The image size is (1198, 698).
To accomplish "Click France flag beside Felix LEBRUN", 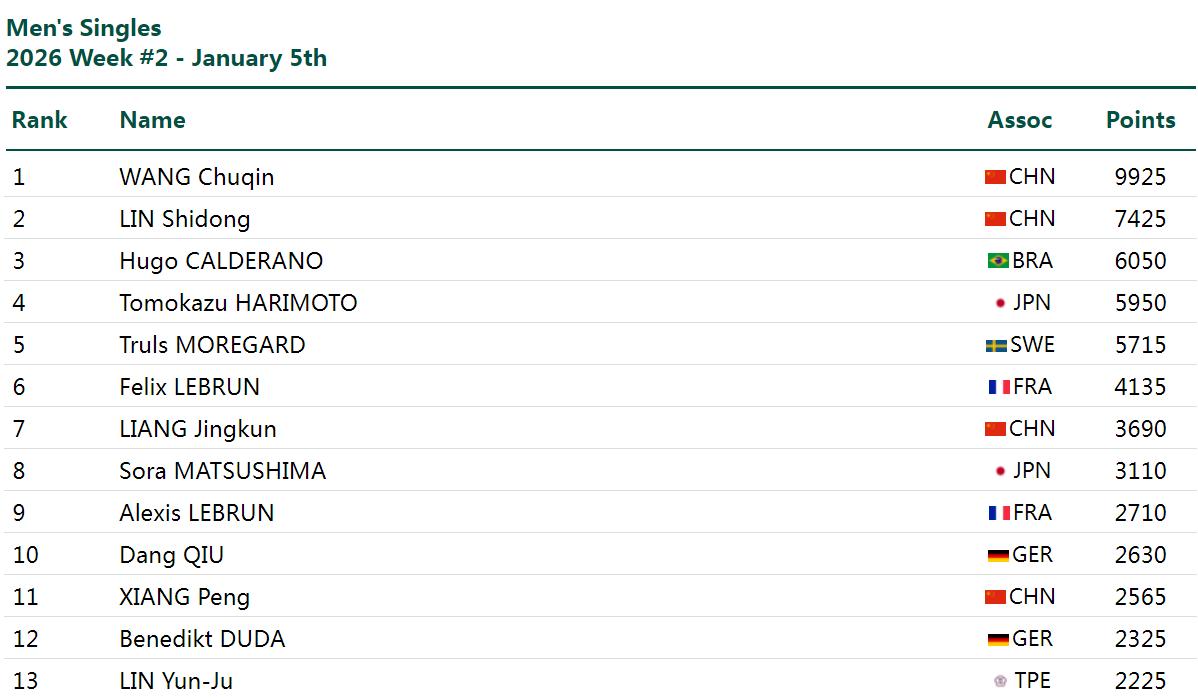I will tap(999, 387).
